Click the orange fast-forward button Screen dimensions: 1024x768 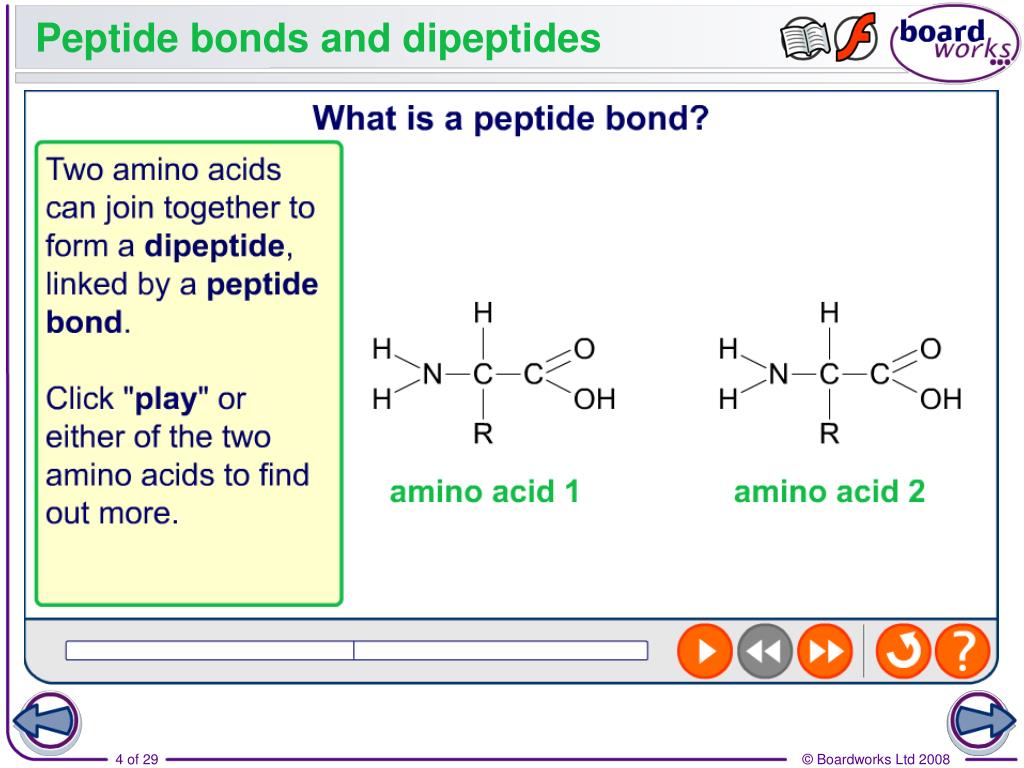[x=825, y=650]
